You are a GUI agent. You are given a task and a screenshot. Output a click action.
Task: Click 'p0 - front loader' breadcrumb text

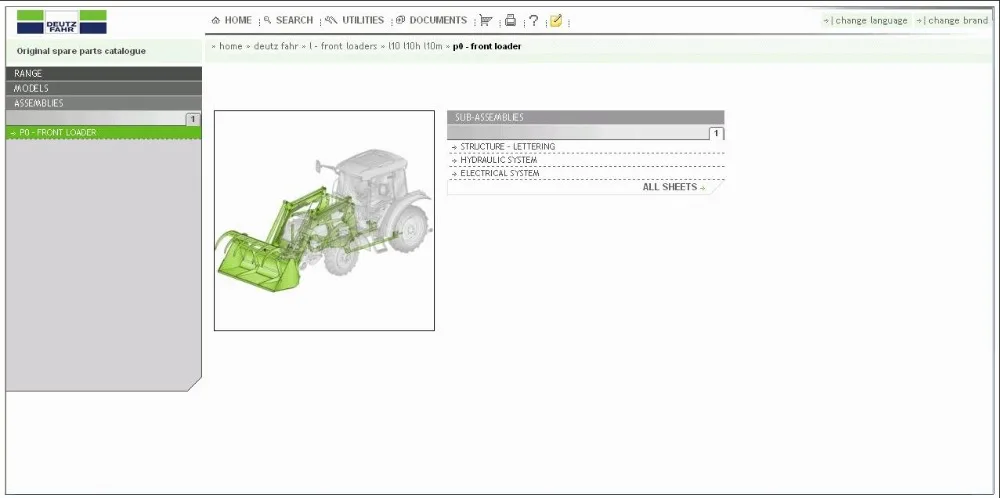point(487,47)
